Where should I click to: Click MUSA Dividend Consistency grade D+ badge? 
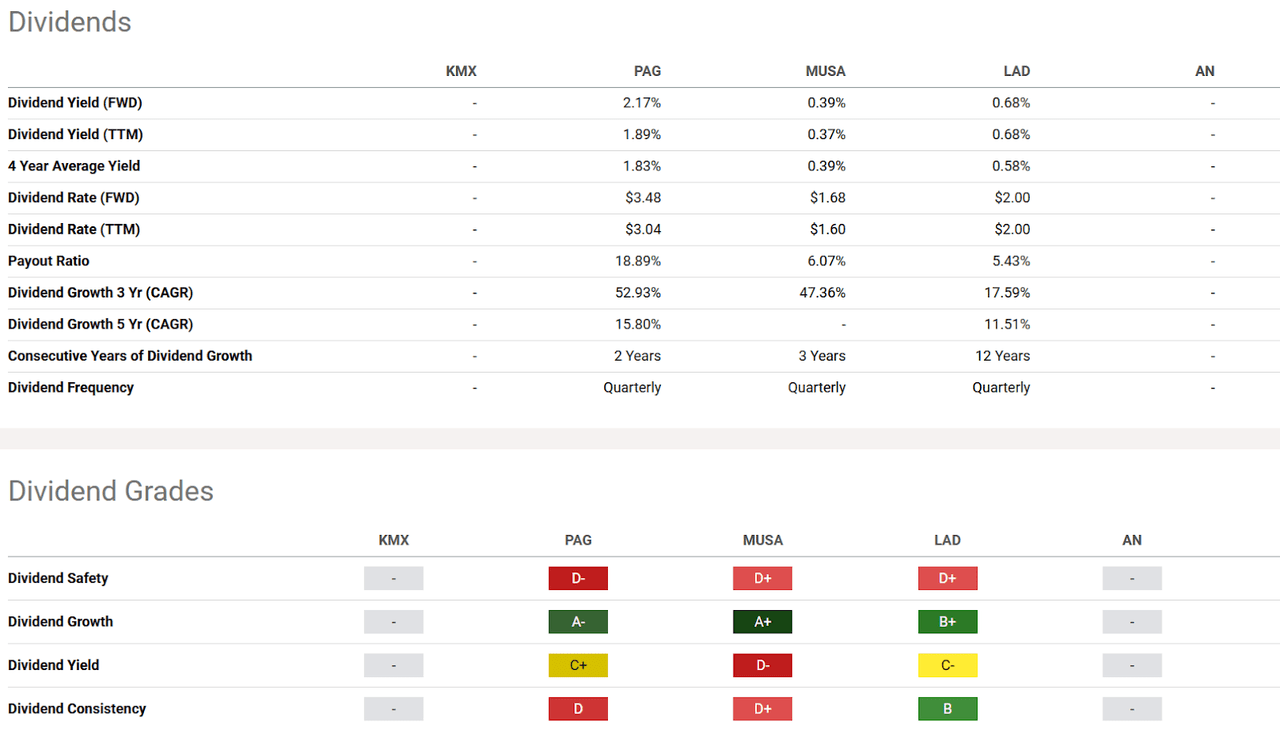click(x=763, y=709)
